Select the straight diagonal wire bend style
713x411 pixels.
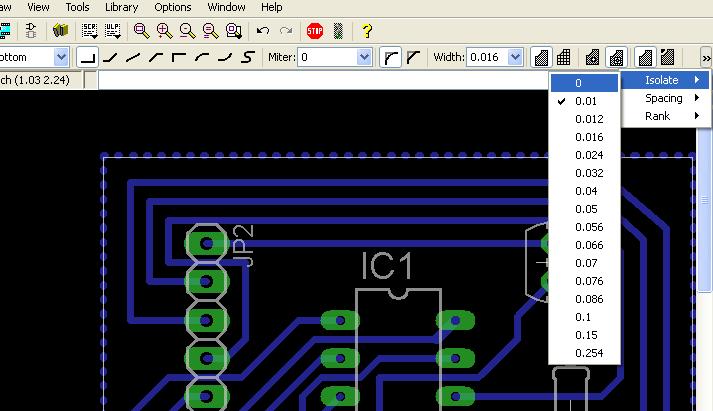click(x=133, y=57)
